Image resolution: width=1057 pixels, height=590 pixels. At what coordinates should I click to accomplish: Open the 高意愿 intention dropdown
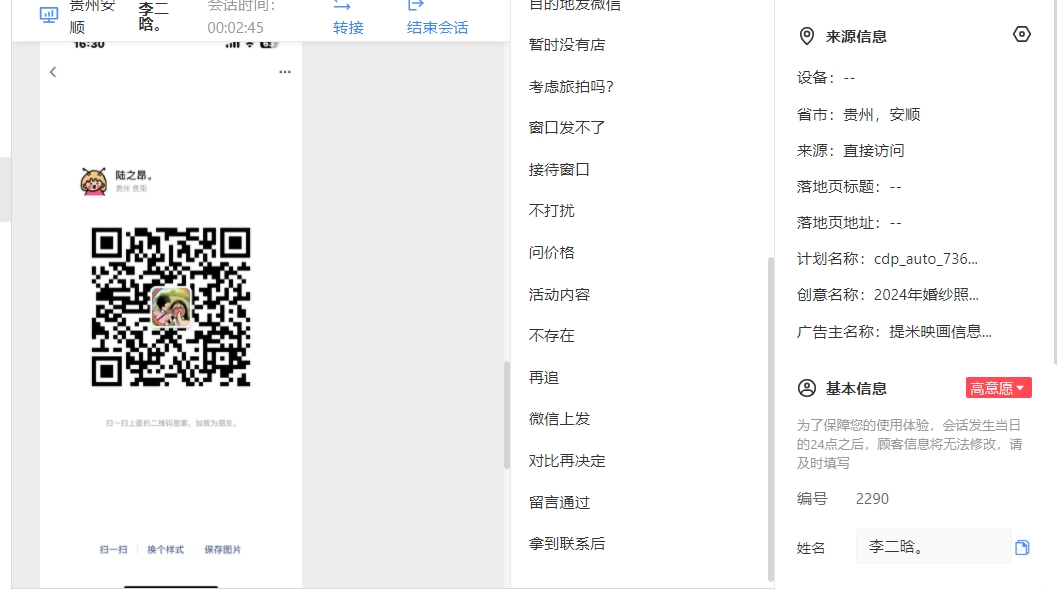coord(998,388)
